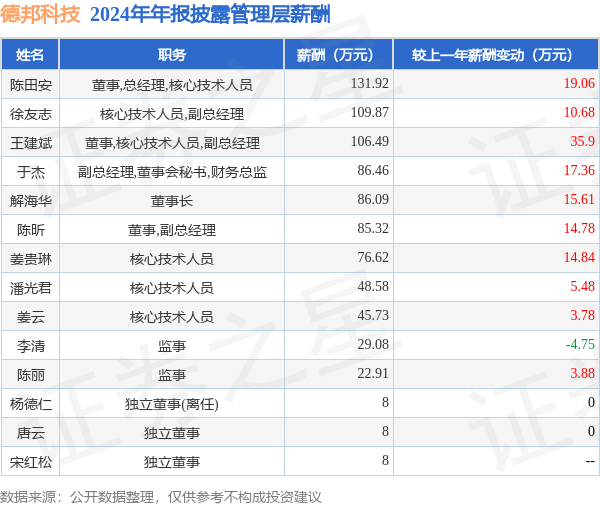Screen dimensions: 600x506
Task: Select the name cell 潘光君
Action: [x=31, y=288]
